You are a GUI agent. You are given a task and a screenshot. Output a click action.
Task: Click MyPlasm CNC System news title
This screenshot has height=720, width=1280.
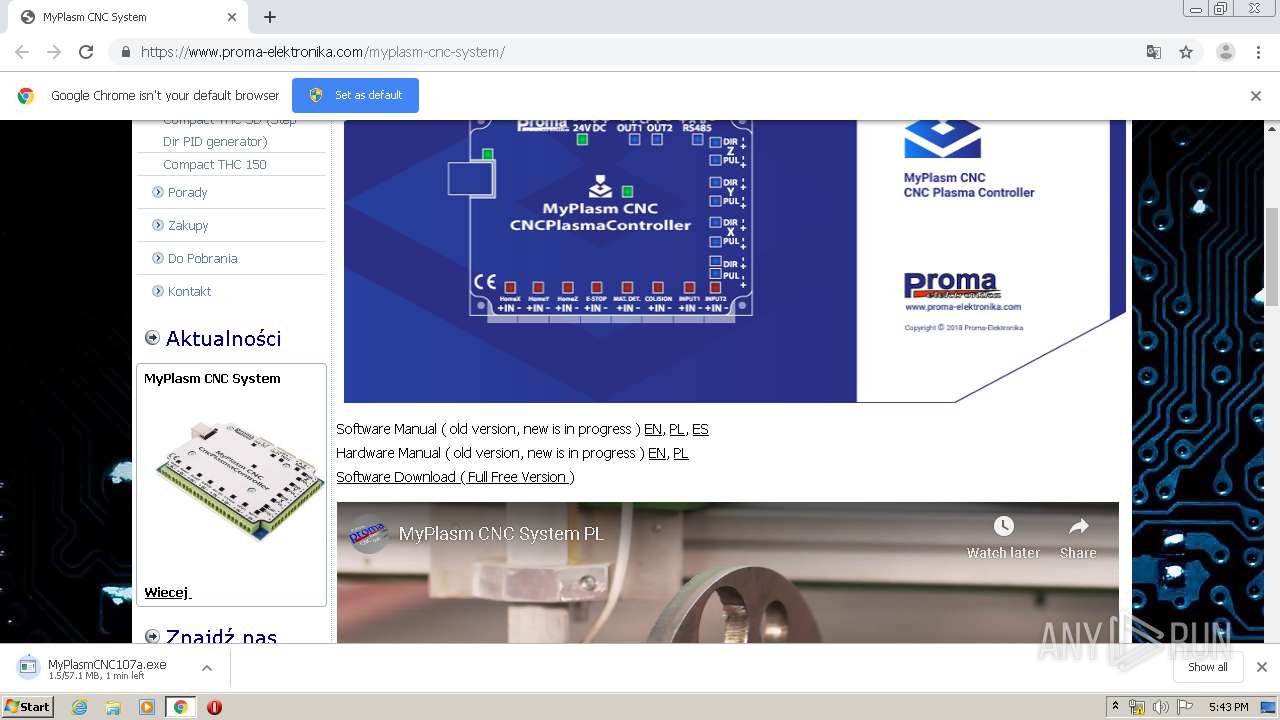(x=212, y=378)
